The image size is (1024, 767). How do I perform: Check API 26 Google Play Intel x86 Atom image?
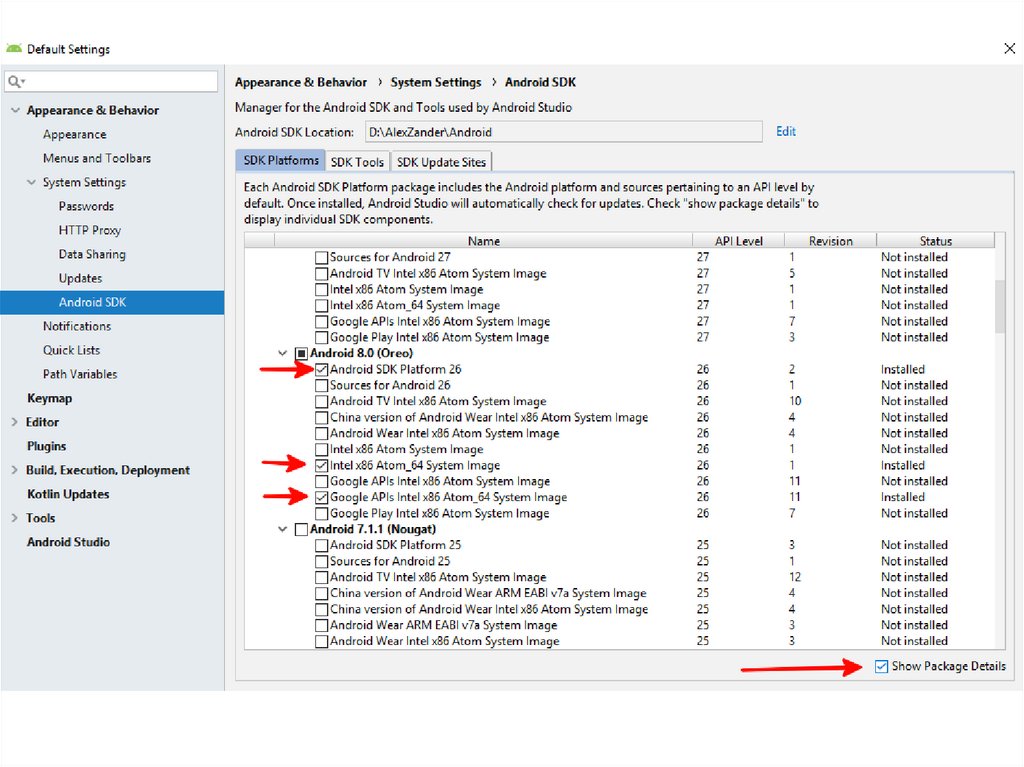(x=321, y=514)
